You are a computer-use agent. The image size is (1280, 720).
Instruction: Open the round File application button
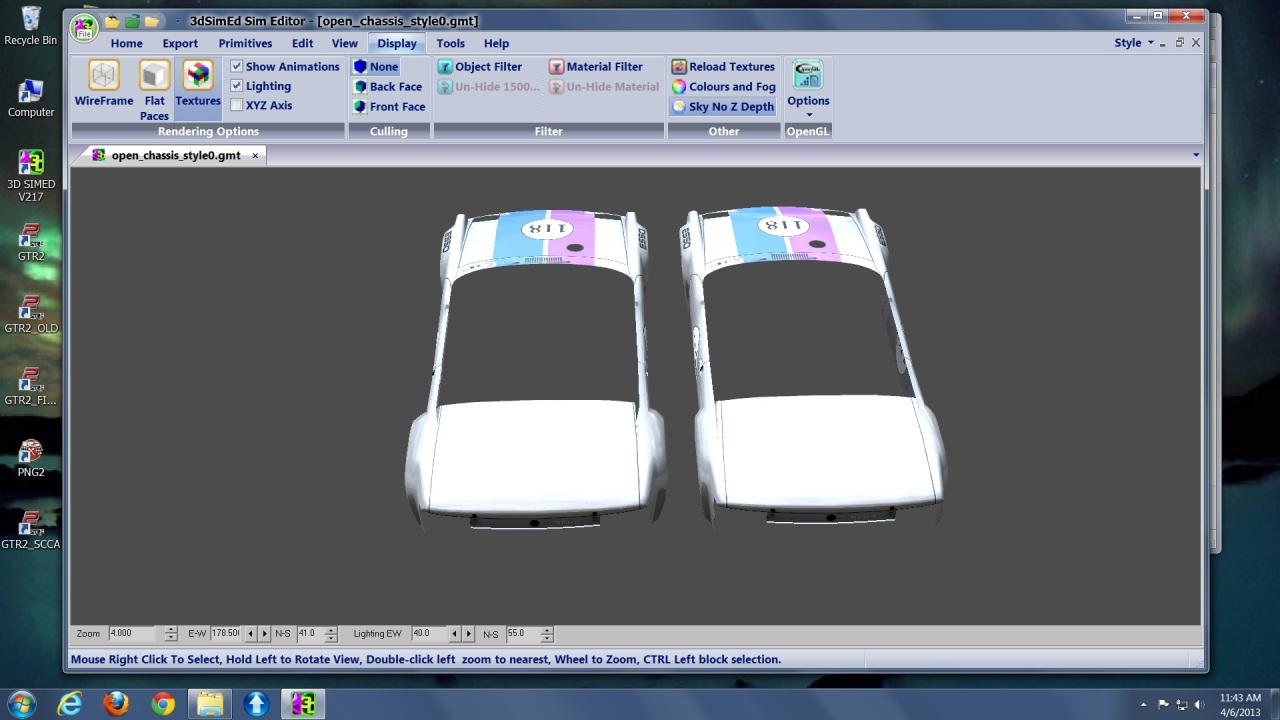84,28
